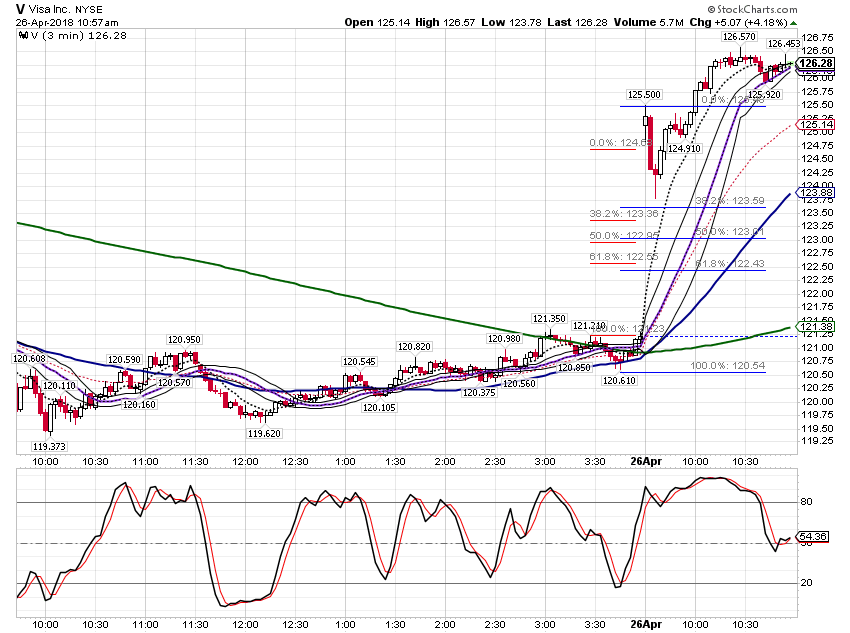Click the 125.920 price label
850x633 pixels.
pos(764,95)
